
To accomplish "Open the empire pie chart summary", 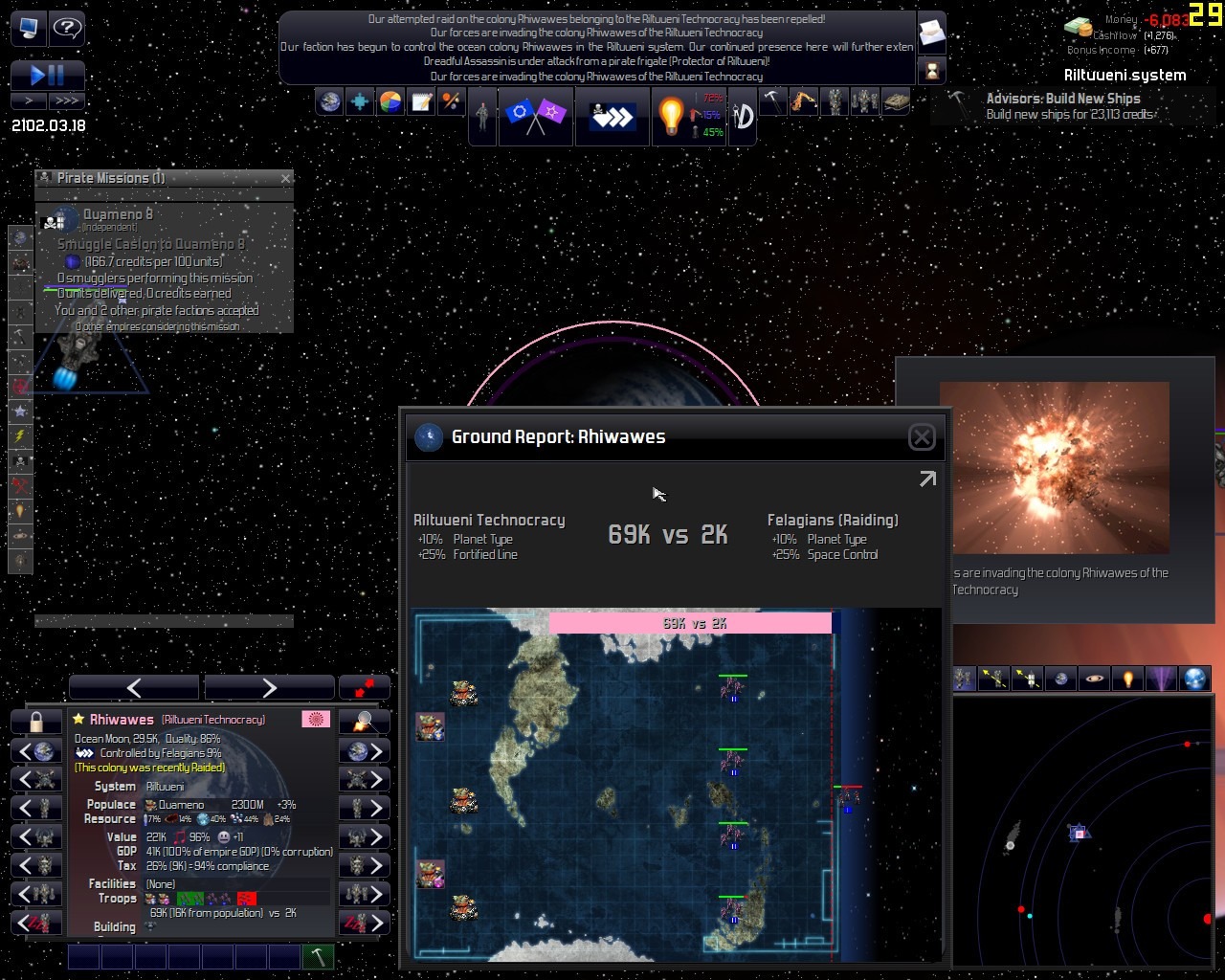I will [390, 101].
